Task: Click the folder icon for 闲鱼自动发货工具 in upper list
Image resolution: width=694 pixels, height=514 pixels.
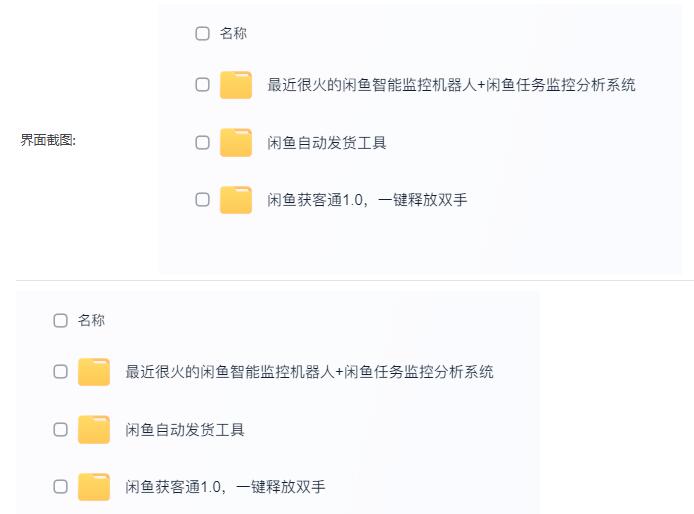Action: (236, 143)
